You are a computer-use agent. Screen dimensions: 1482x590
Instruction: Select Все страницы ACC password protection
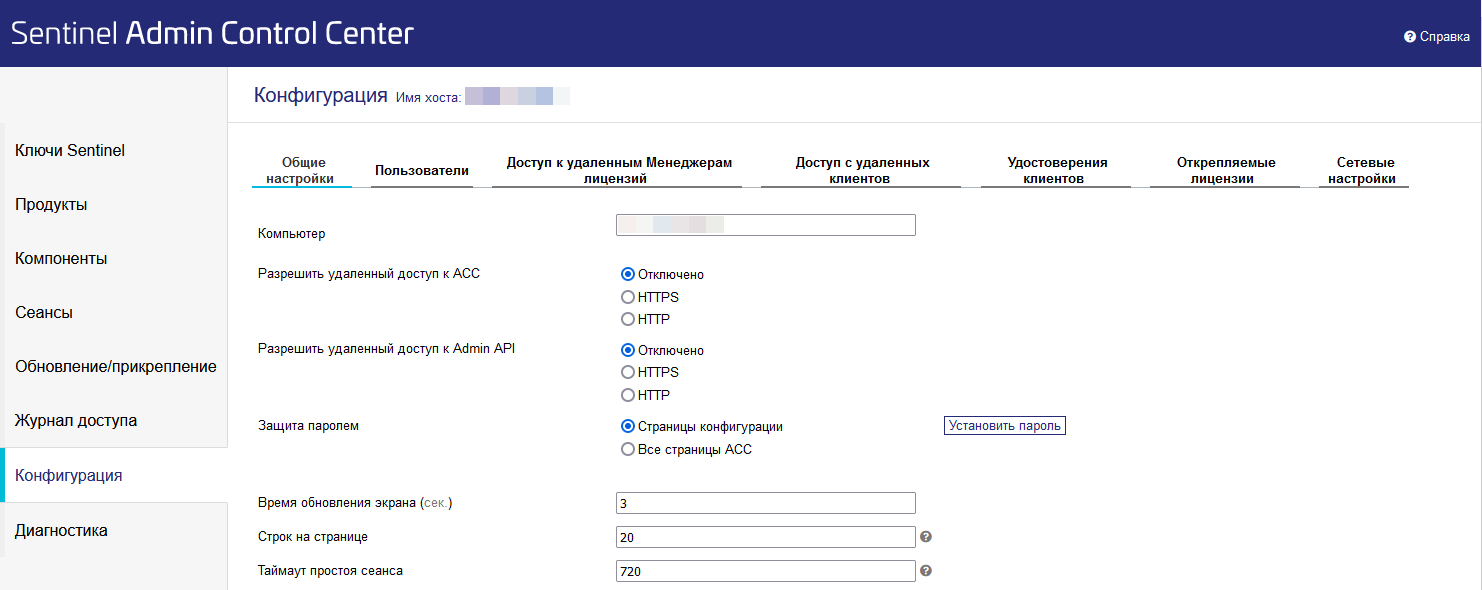pos(628,450)
